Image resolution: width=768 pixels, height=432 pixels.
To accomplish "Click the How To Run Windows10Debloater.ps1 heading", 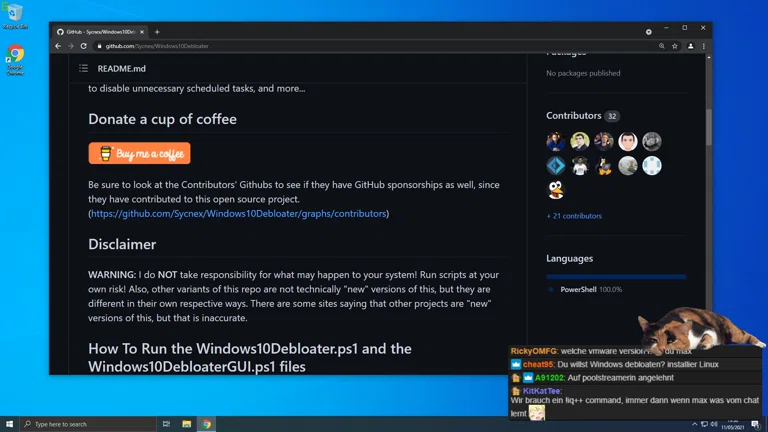I will pyautogui.click(x=250, y=358).
